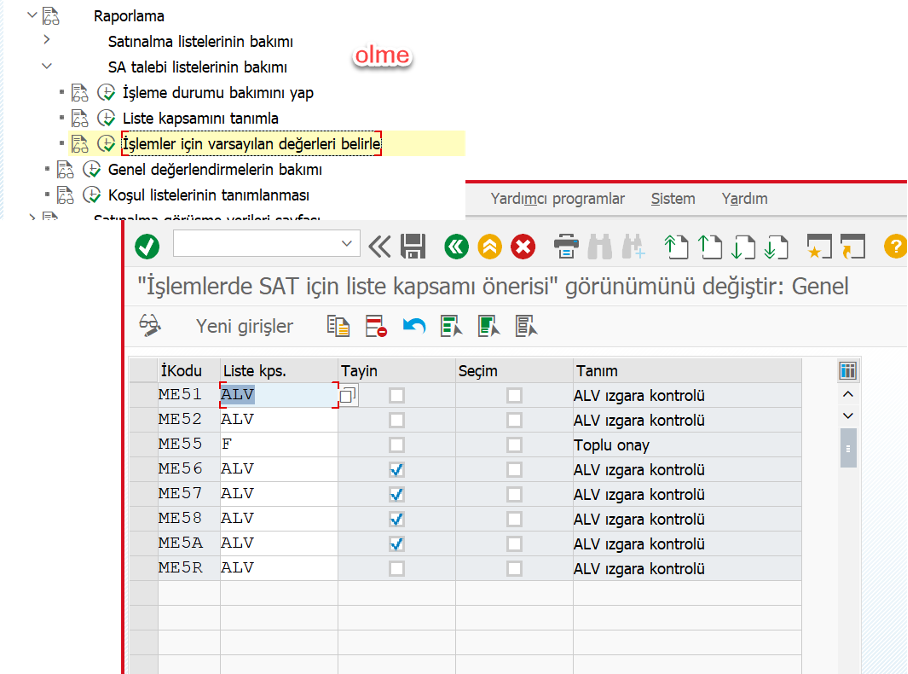
Task: Click the Deselect All entries icon
Action: [x=526, y=326]
